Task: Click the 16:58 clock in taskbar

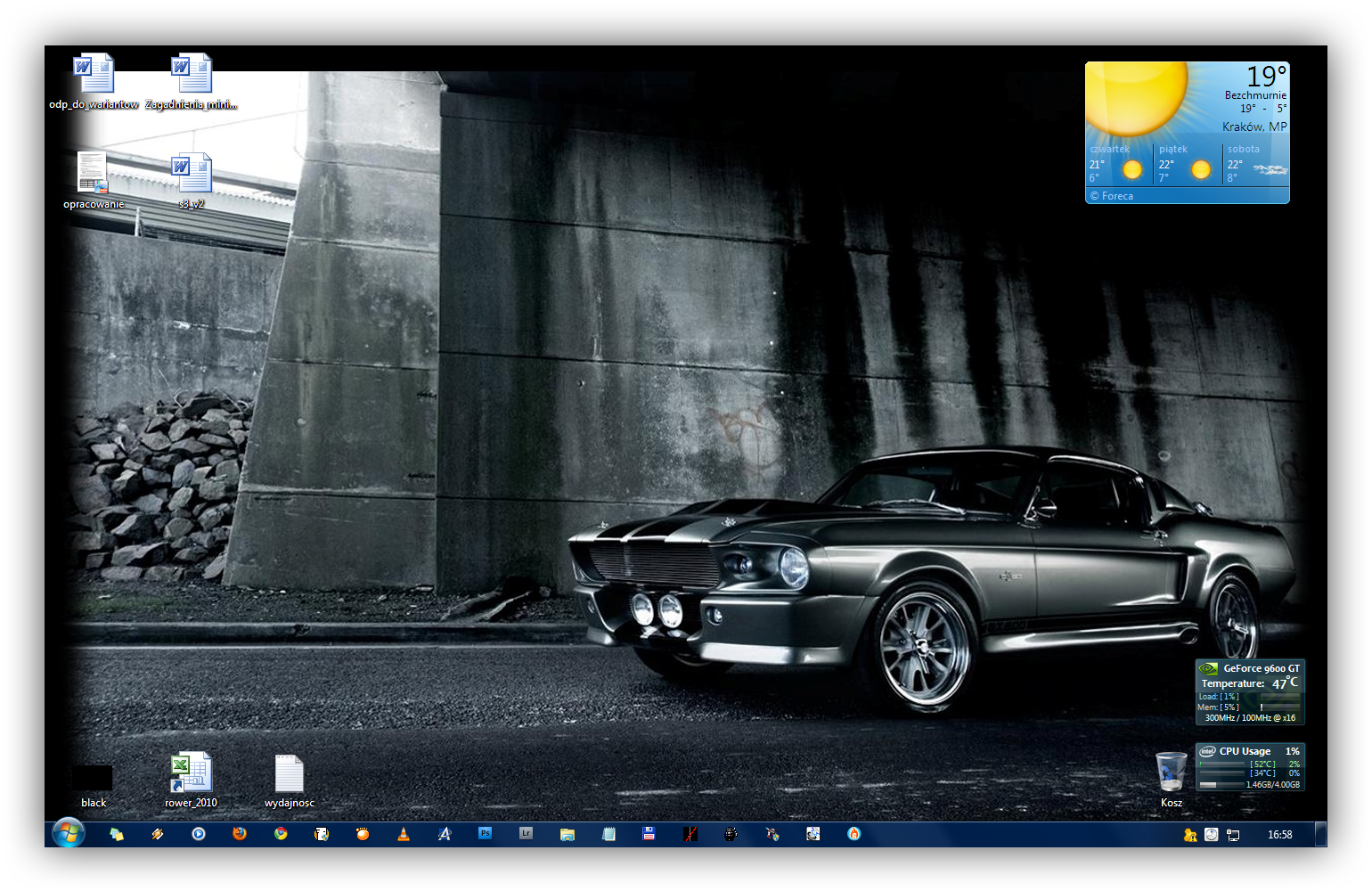Action: 1279,835
